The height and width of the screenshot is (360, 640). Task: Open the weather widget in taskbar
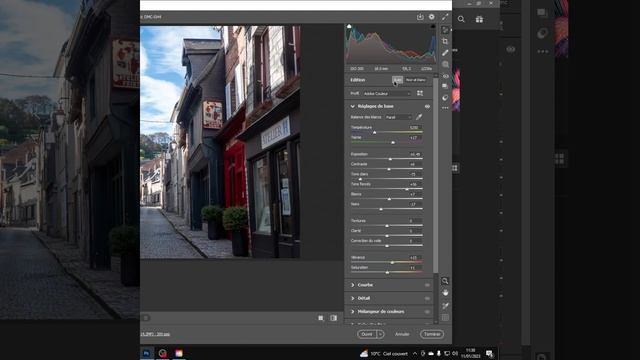coord(384,353)
